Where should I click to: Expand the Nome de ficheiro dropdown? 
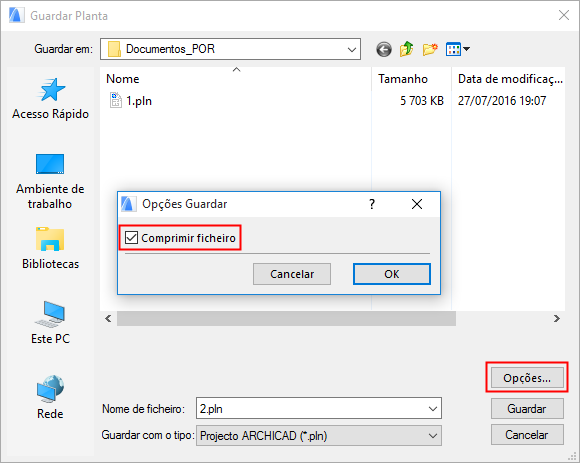coord(432,409)
